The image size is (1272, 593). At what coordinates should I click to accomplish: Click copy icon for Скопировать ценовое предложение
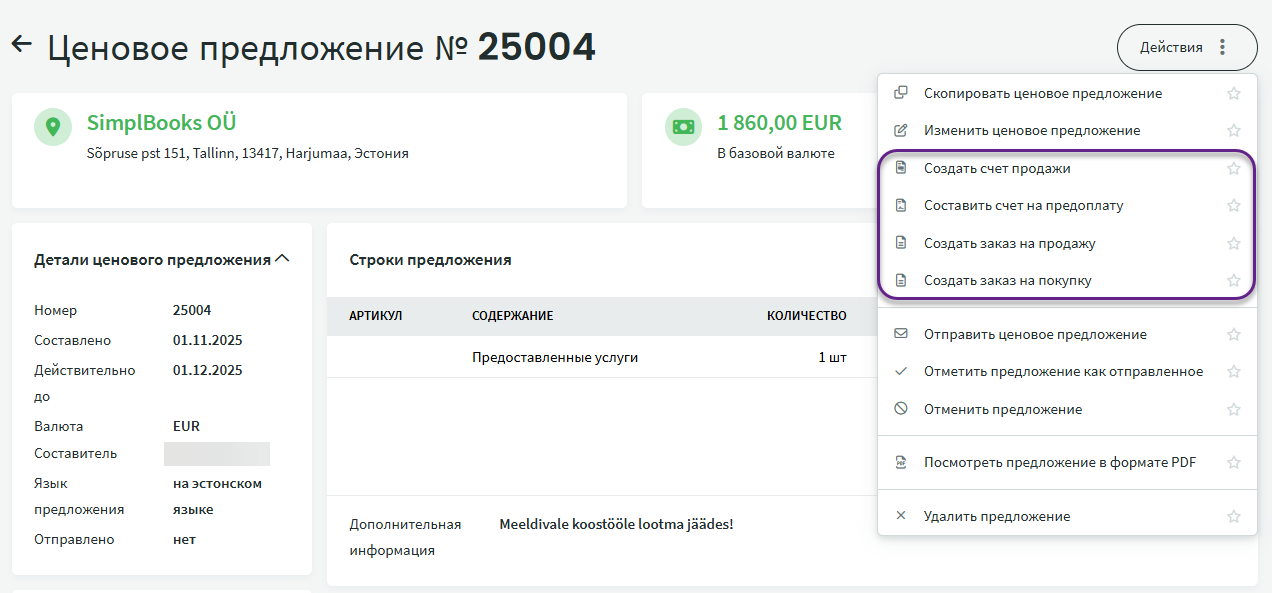coord(901,93)
